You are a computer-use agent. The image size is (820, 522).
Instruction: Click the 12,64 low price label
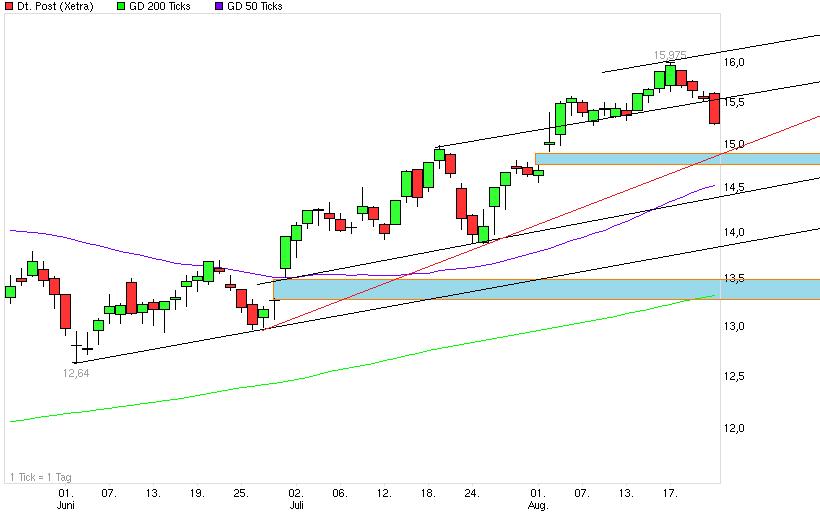click(x=76, y=373)
